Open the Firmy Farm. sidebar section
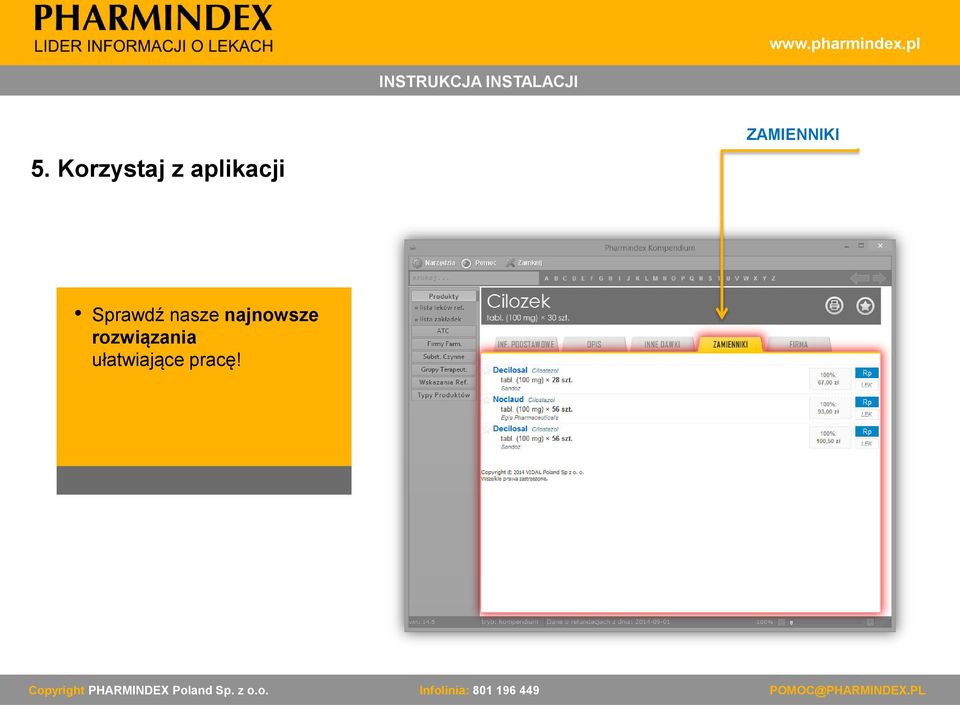 (x=444, y=344)
